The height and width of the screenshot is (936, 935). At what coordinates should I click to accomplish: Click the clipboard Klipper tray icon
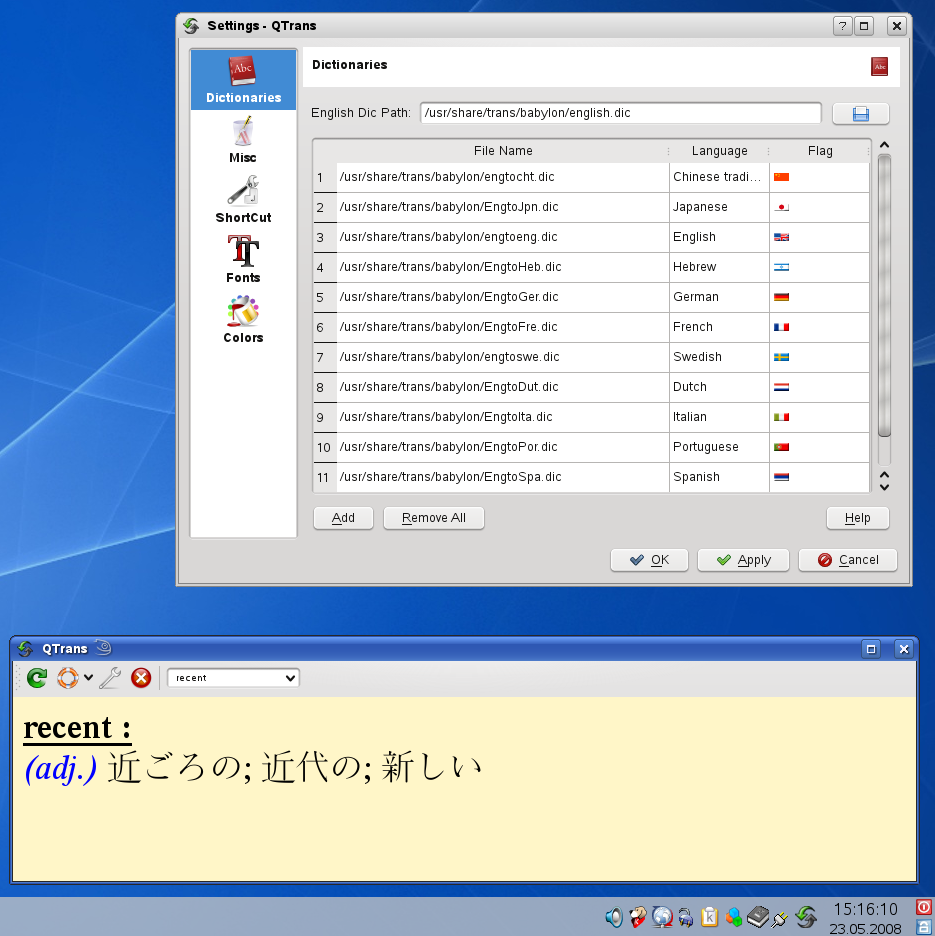(709, 917)
